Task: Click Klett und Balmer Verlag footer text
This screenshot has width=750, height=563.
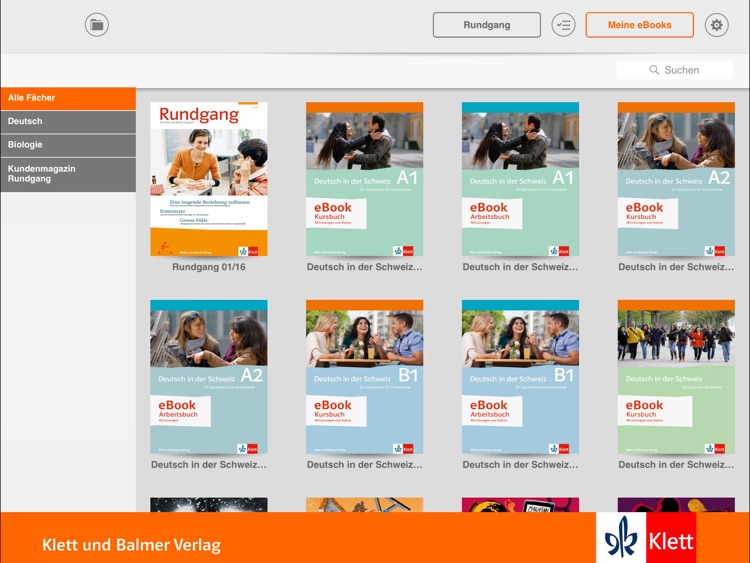Action: (132, 545)
